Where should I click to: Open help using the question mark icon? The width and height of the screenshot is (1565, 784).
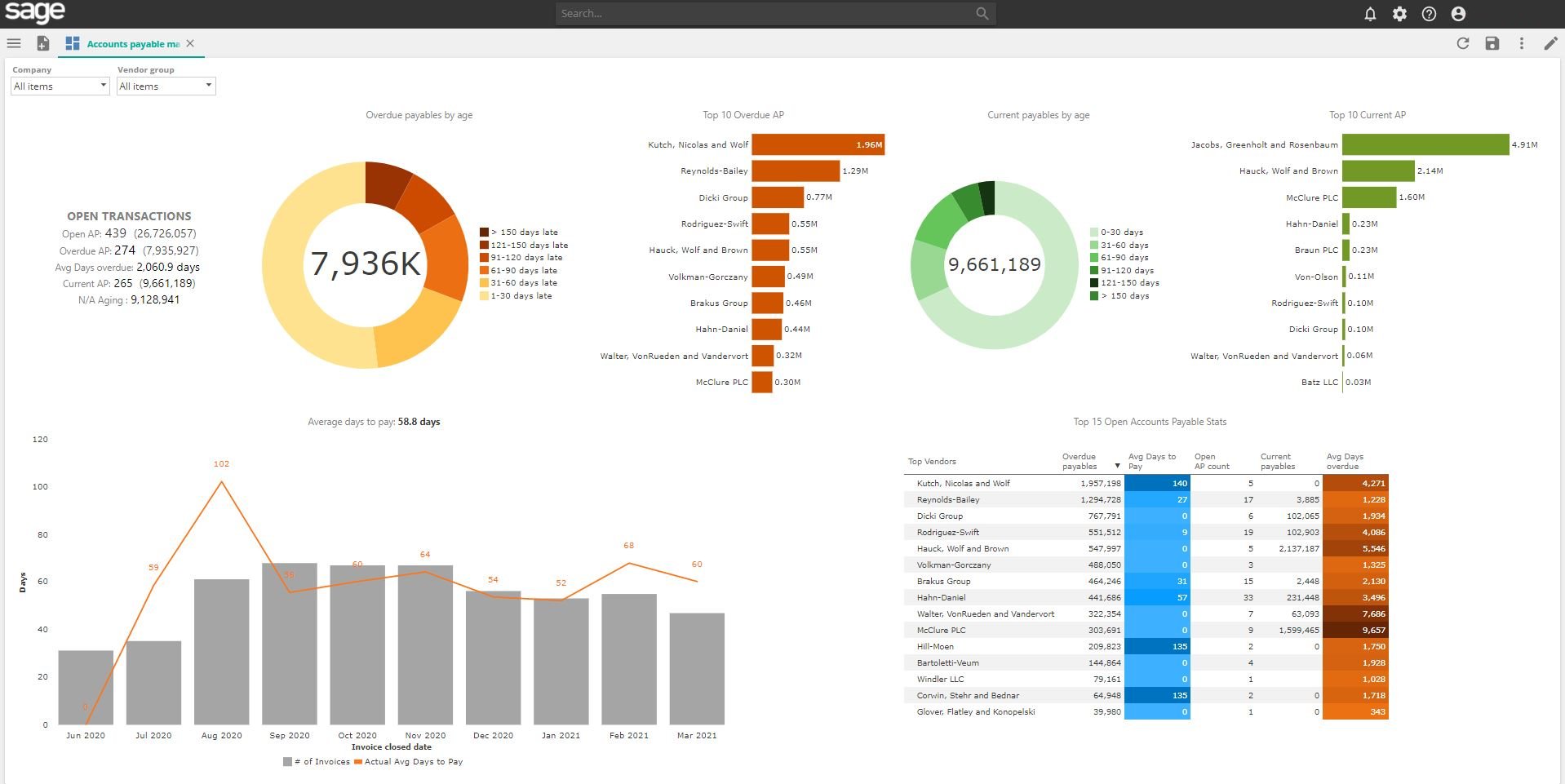[x=1429, y=13]
